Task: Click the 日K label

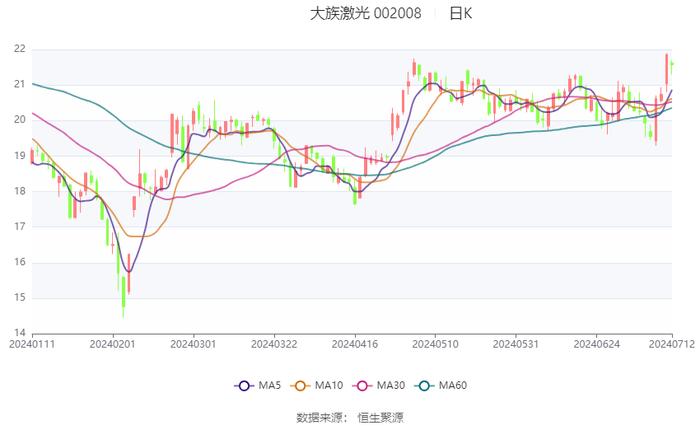Action: click(x=460, y=13)
